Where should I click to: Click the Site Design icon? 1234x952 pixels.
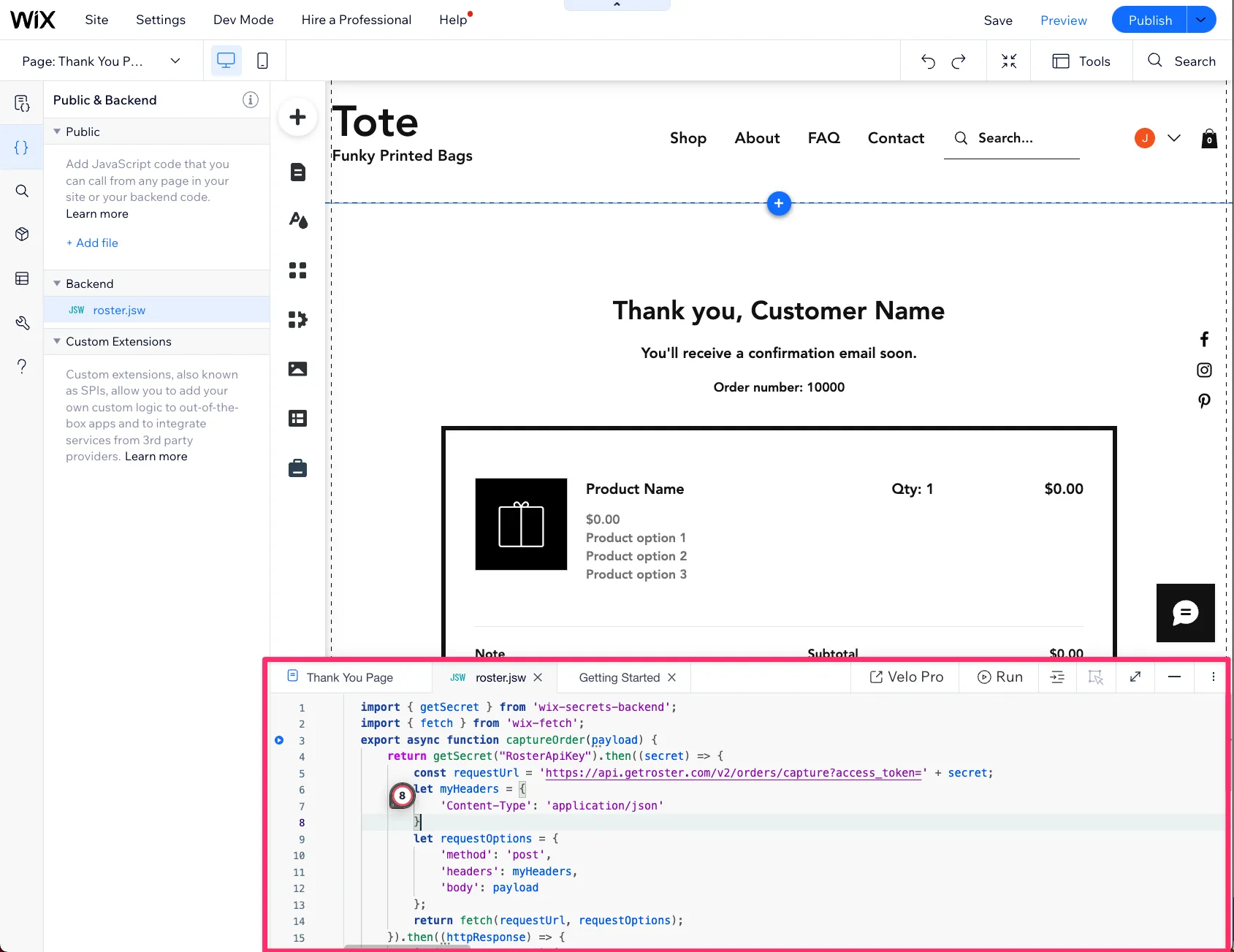(x=297, y=220)
